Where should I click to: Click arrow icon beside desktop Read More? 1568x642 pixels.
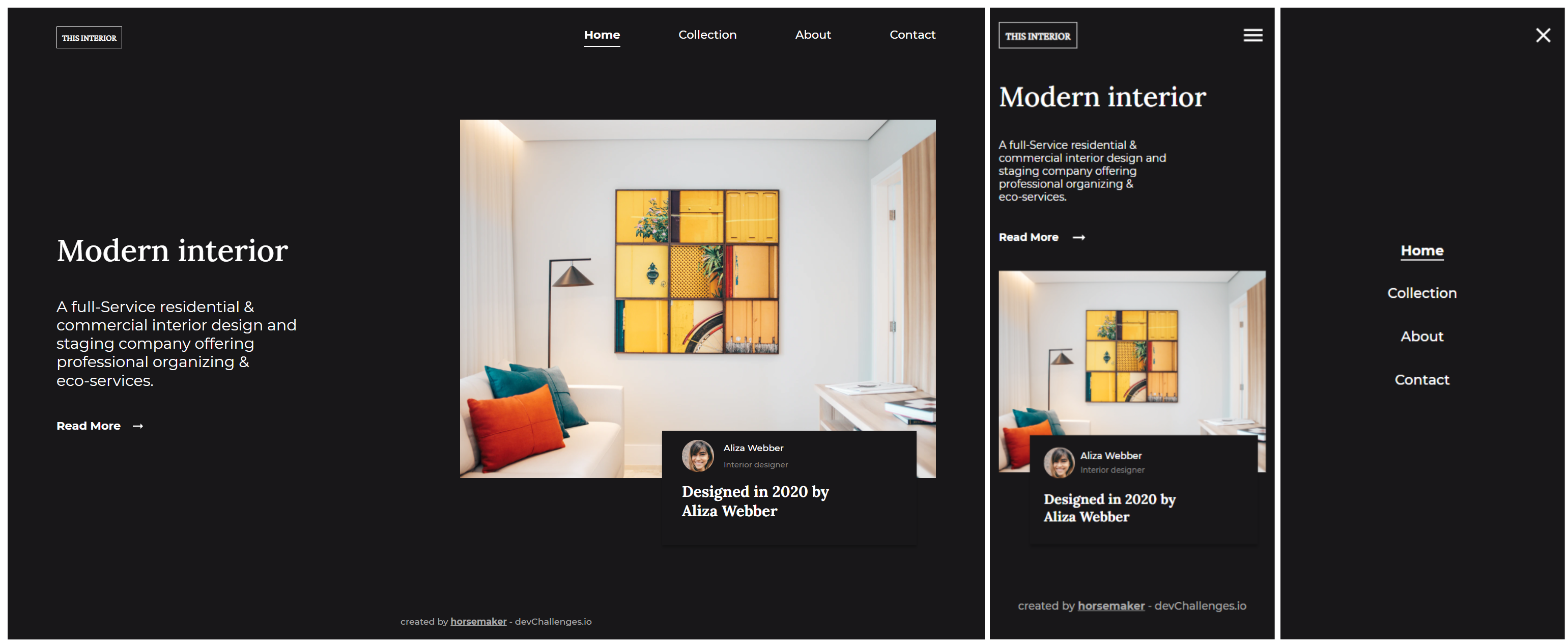click(138, 426)
